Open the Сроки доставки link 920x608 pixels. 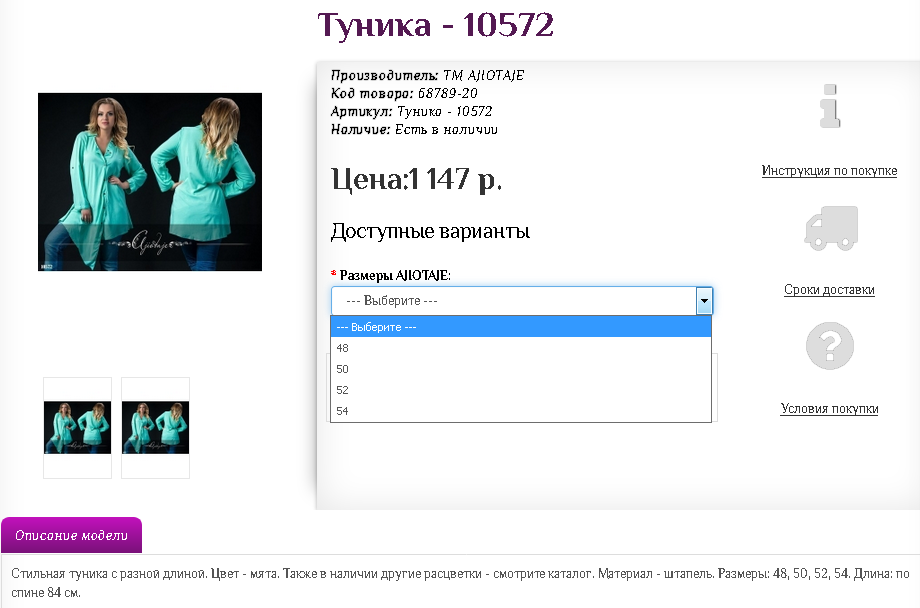pyautogui.click(x=829, y=290)
